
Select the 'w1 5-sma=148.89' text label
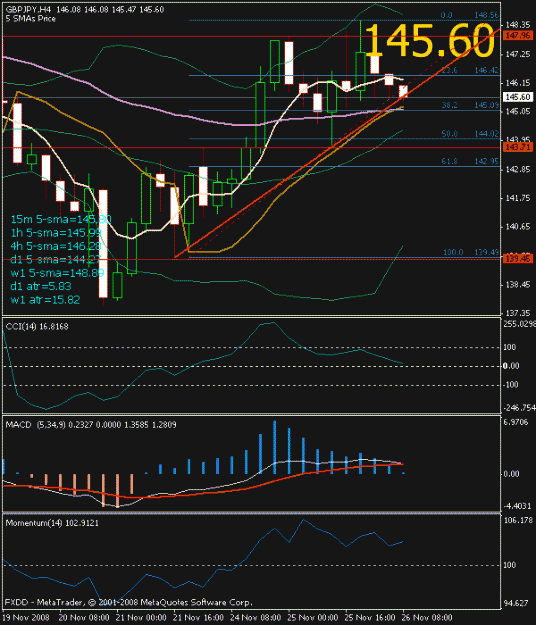[57, 273]
